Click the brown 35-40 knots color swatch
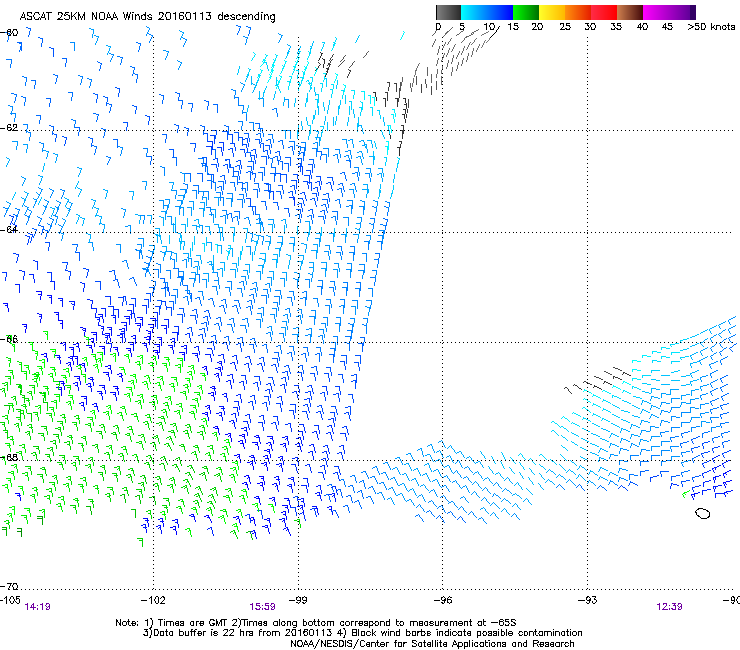740x650 pixels. point(630,12)
